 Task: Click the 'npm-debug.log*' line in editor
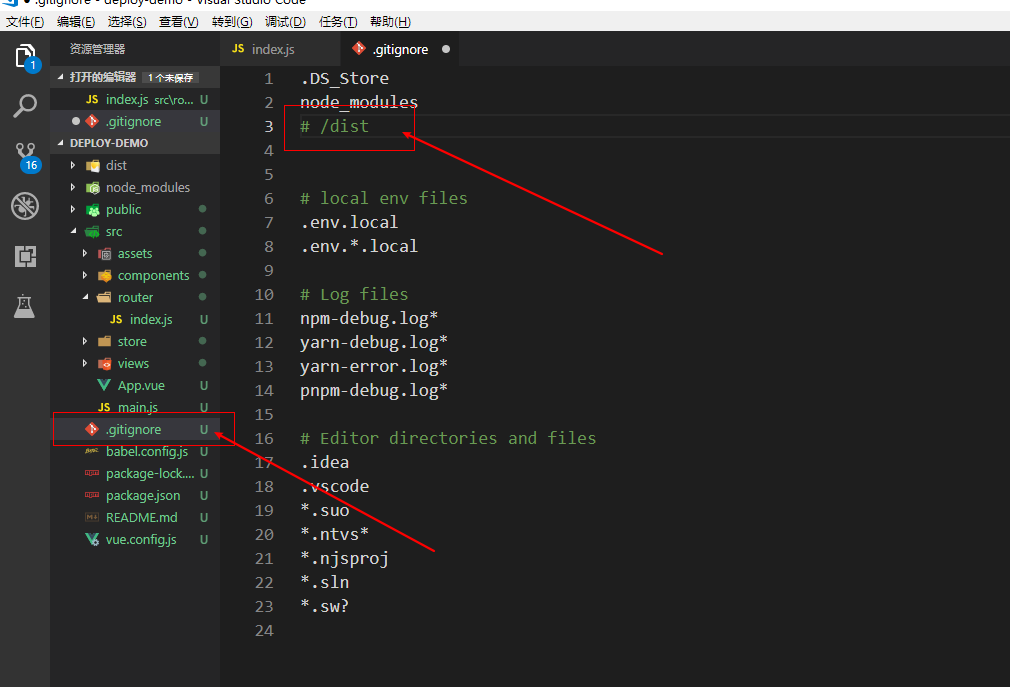point(369,318)
